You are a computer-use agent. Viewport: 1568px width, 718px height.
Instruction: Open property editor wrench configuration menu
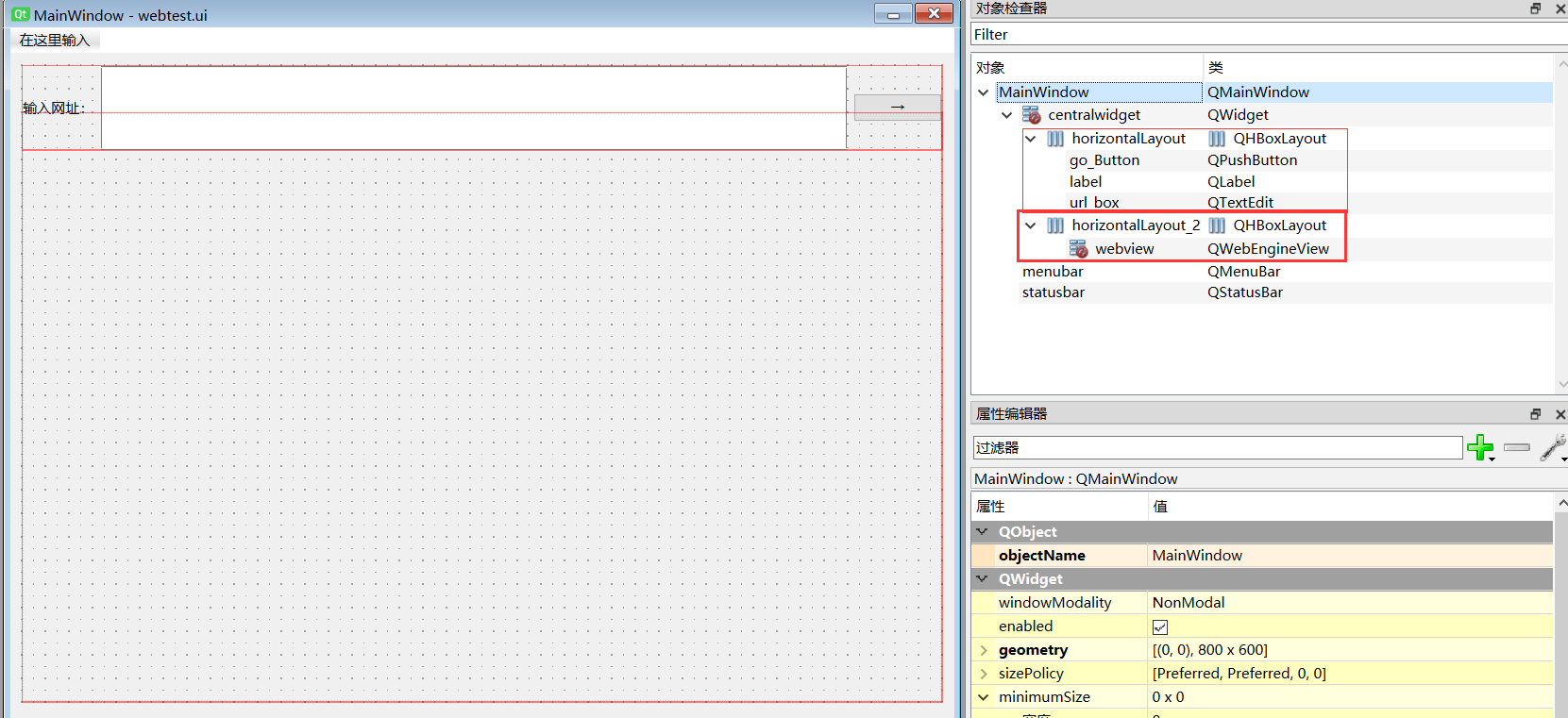[x=1553, y=447]
